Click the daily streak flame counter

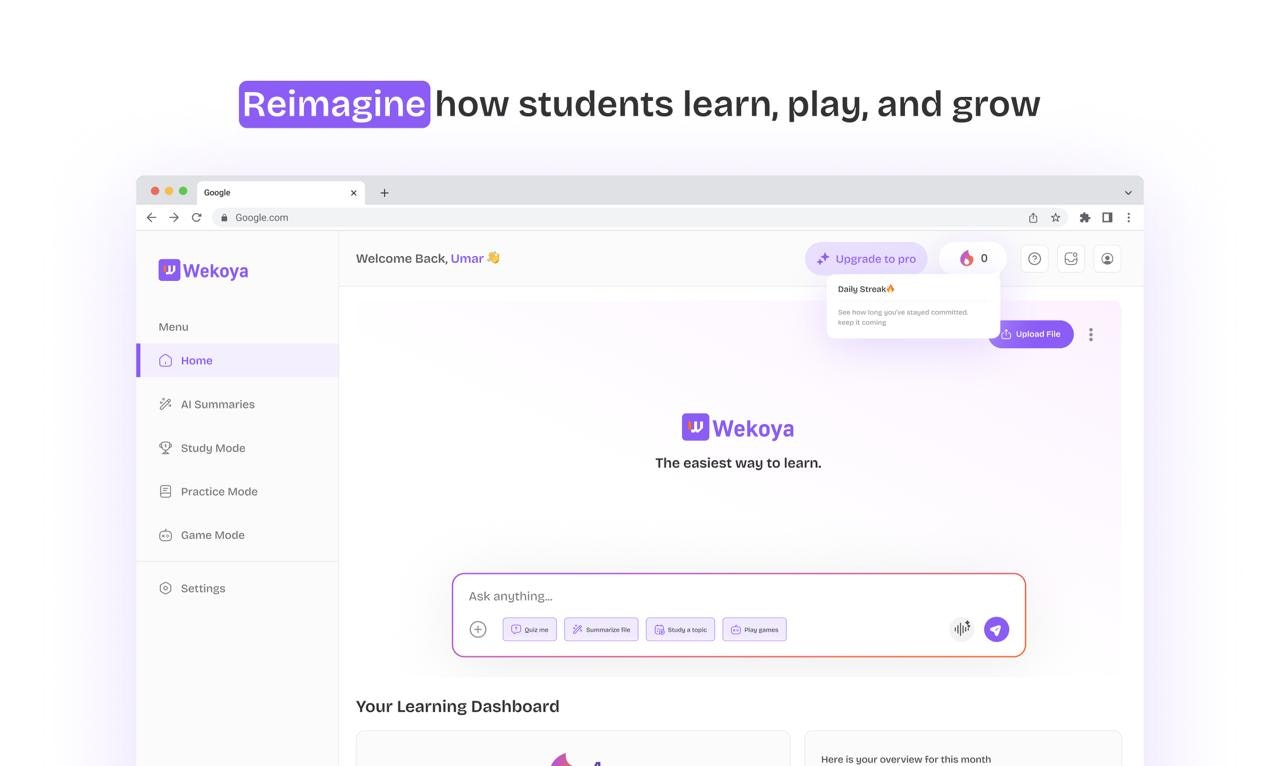973,259
